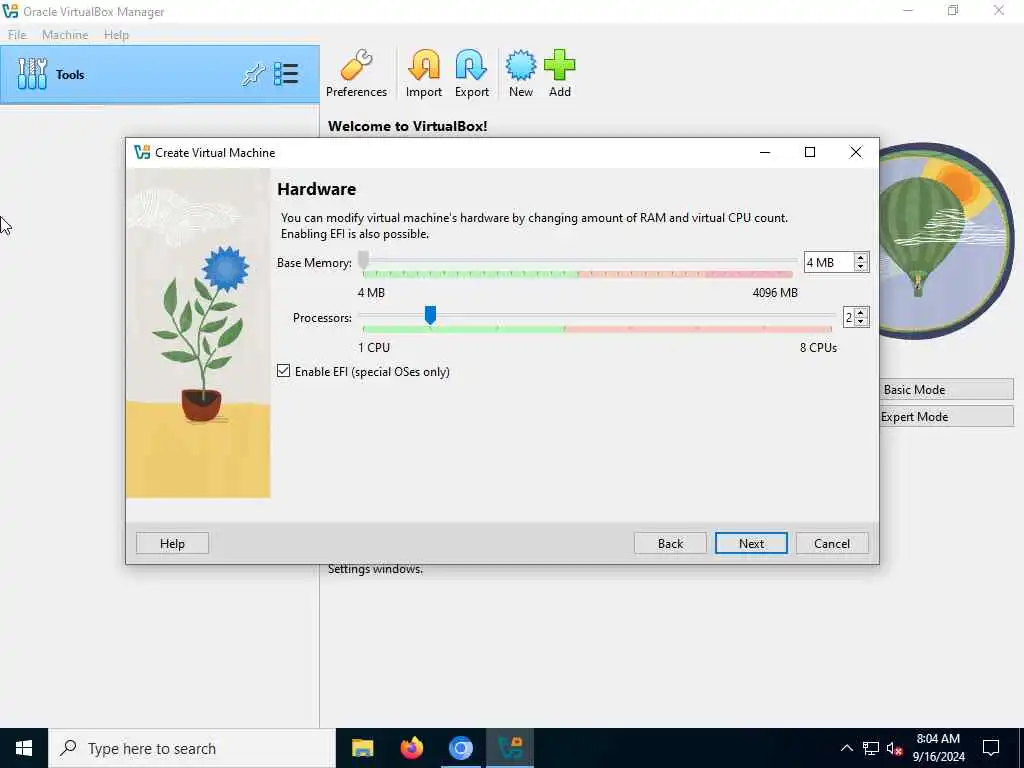Open the Windows Start menu
This screenshot has width=1024, height=768.
[24, 748]
